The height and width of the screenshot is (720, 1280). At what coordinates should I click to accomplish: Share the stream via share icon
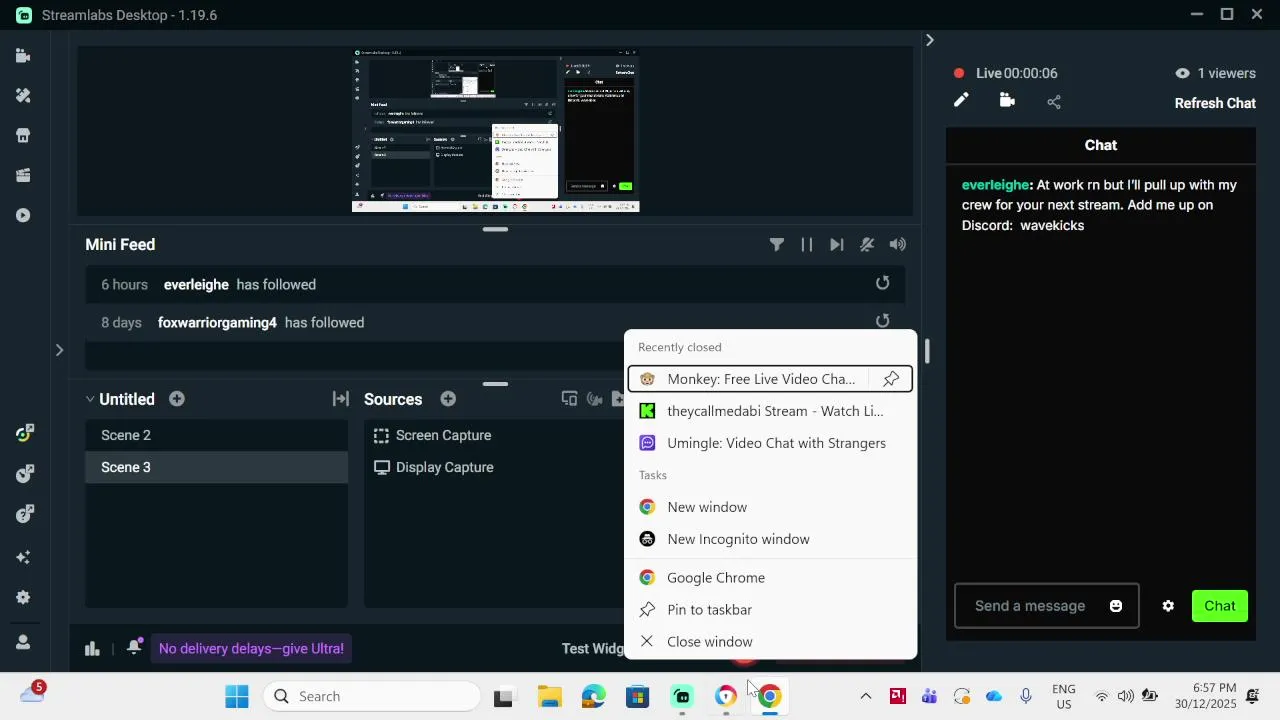[x=1054, y=102]
